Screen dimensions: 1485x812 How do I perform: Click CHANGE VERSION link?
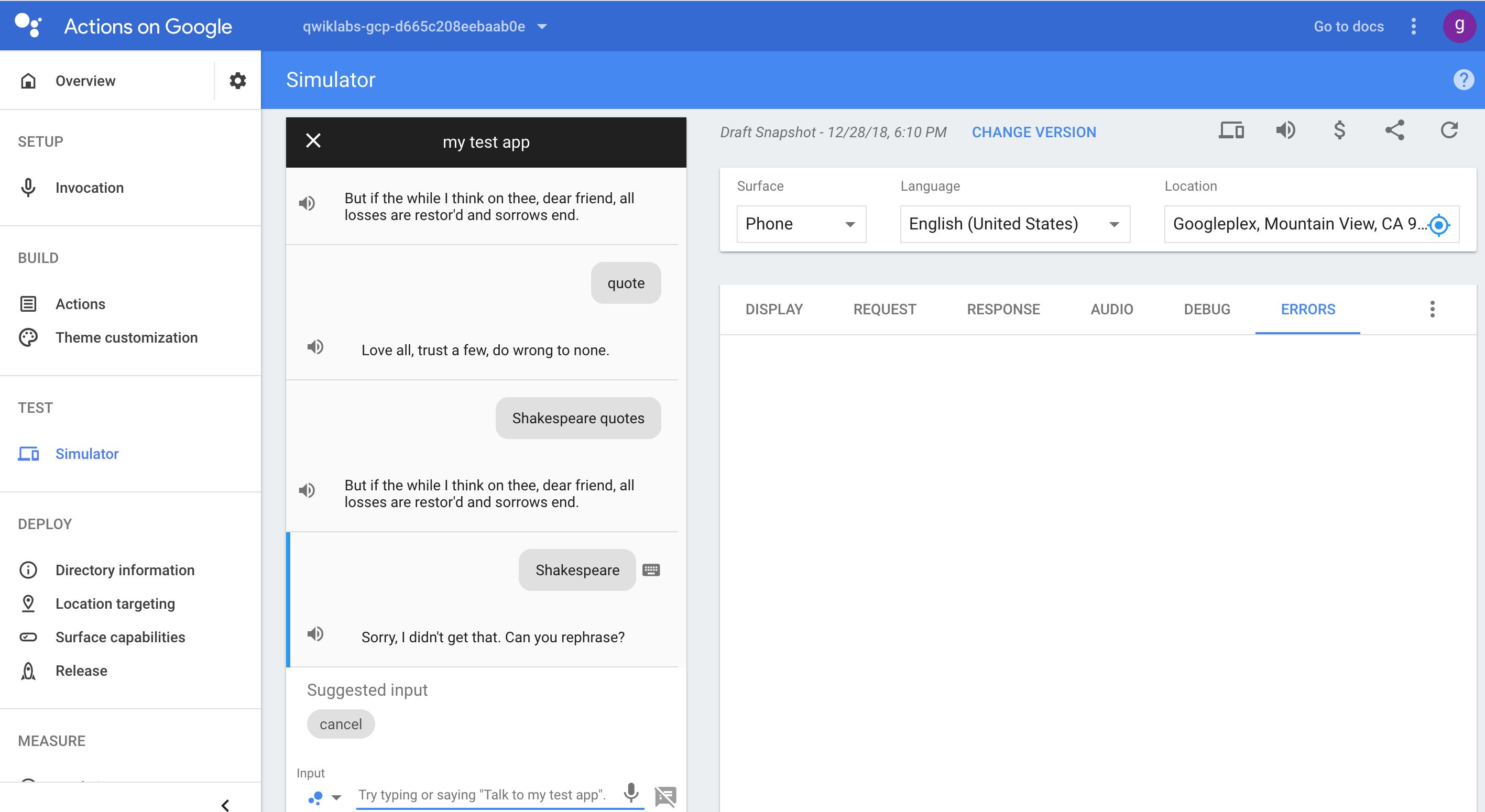pyautogui.click(x=1034, y=131)
